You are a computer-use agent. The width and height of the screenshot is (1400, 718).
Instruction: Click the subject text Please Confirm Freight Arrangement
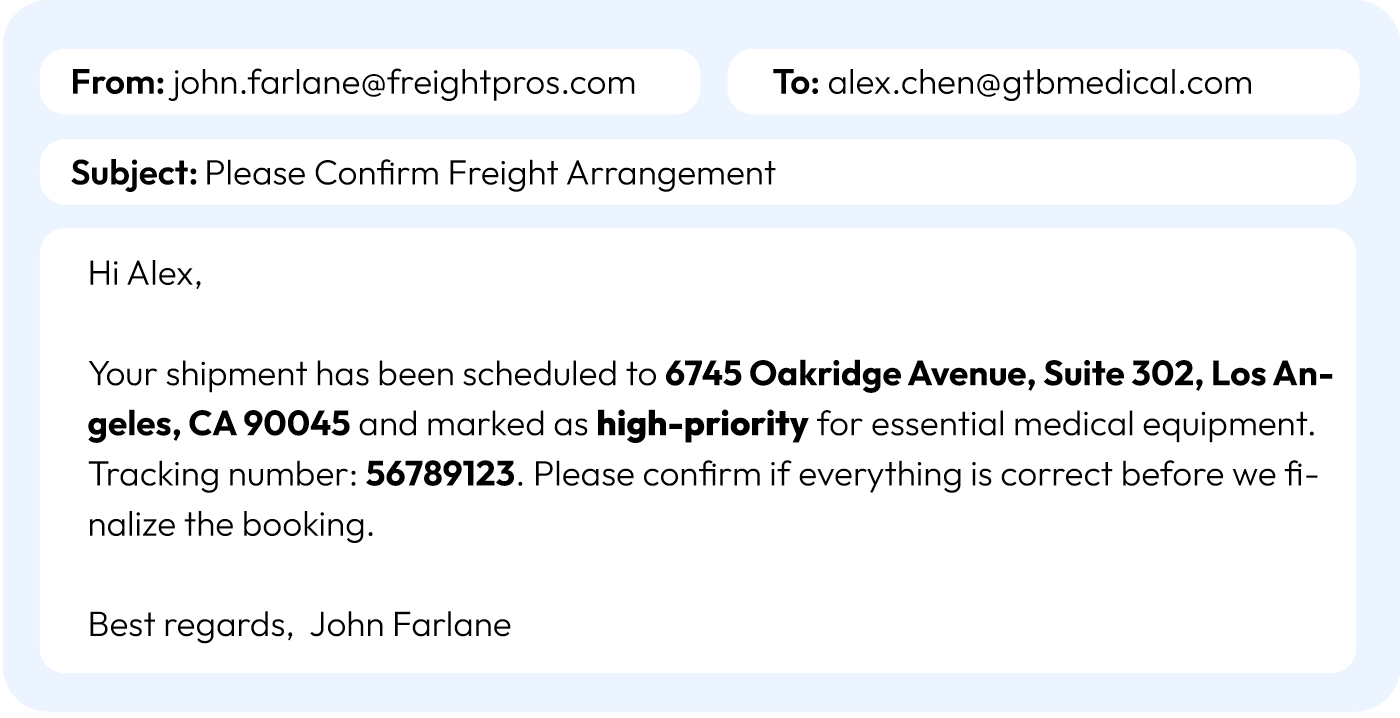[490, 173]
